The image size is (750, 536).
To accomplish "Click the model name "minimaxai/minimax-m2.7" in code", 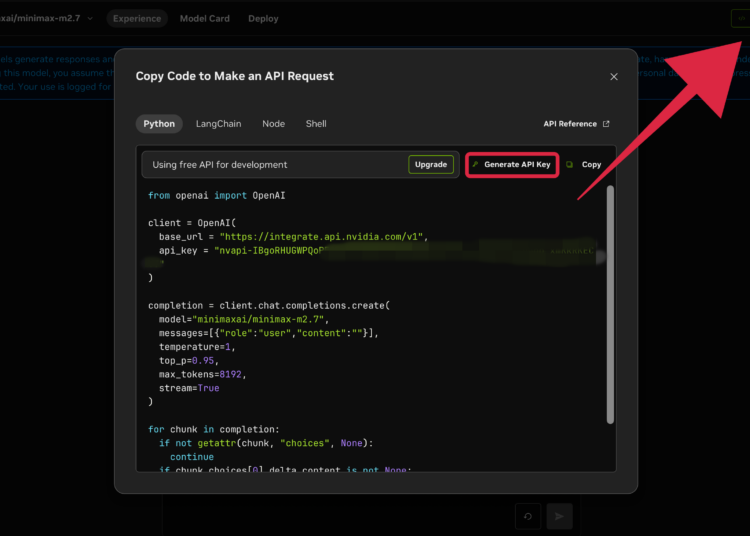I will pyautogui.click(x=258, y=319).
